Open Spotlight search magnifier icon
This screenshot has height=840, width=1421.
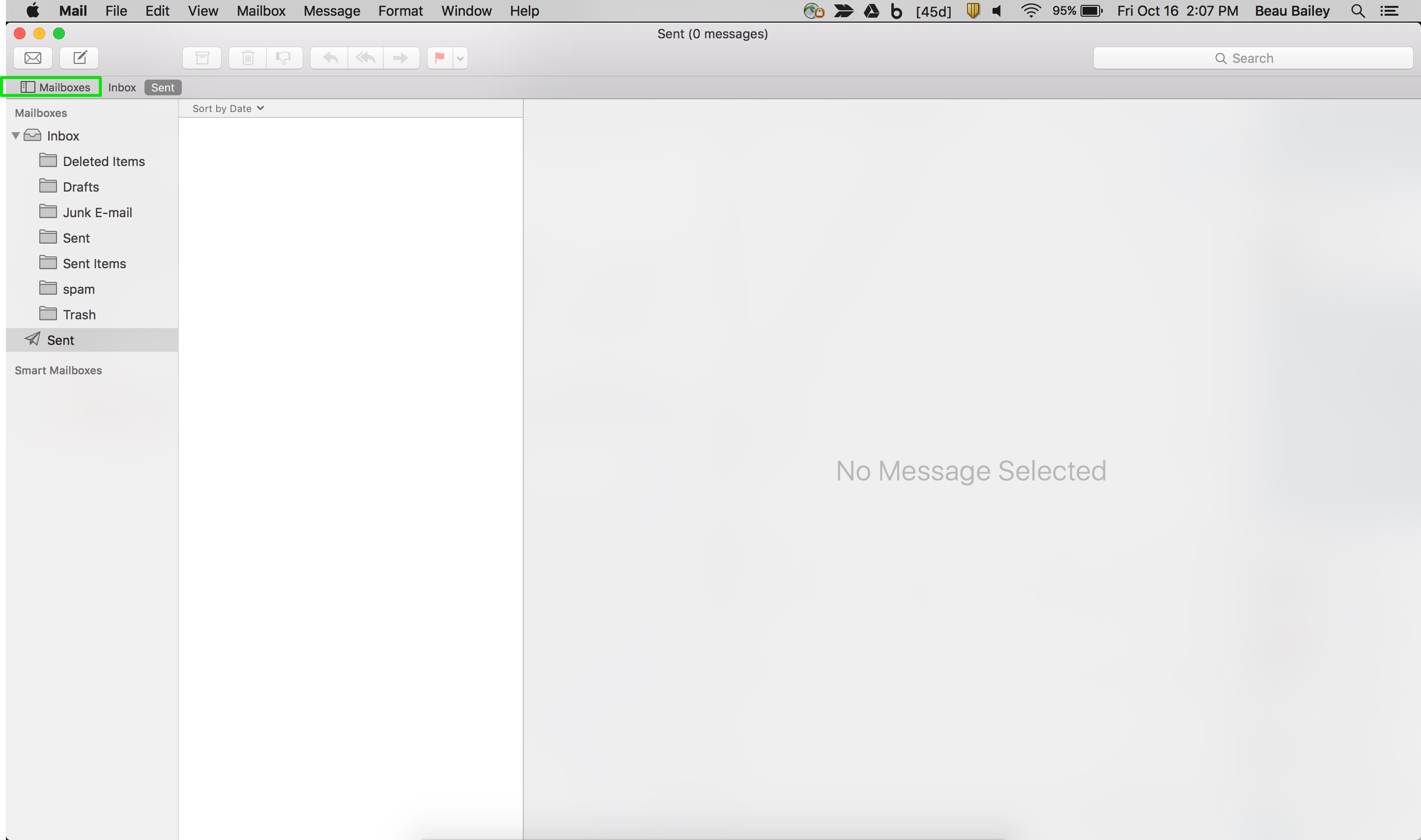[x=1358, y=11]
